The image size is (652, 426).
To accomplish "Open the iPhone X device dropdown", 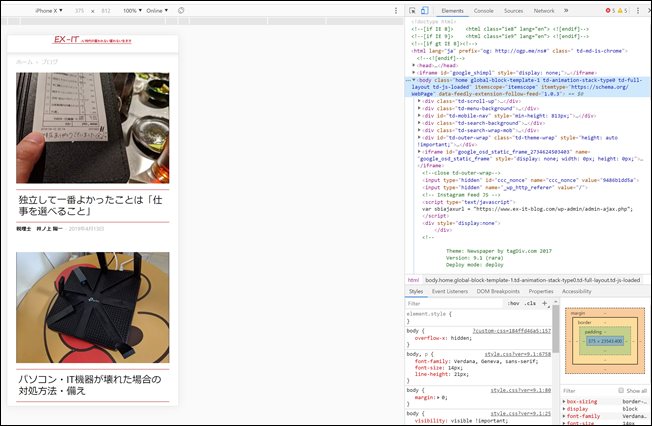I will coord(49,10).
